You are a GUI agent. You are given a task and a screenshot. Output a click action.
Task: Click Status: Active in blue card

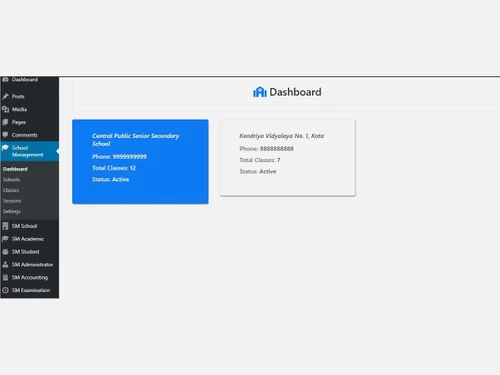pyautogui.click(x=111, y=179)
